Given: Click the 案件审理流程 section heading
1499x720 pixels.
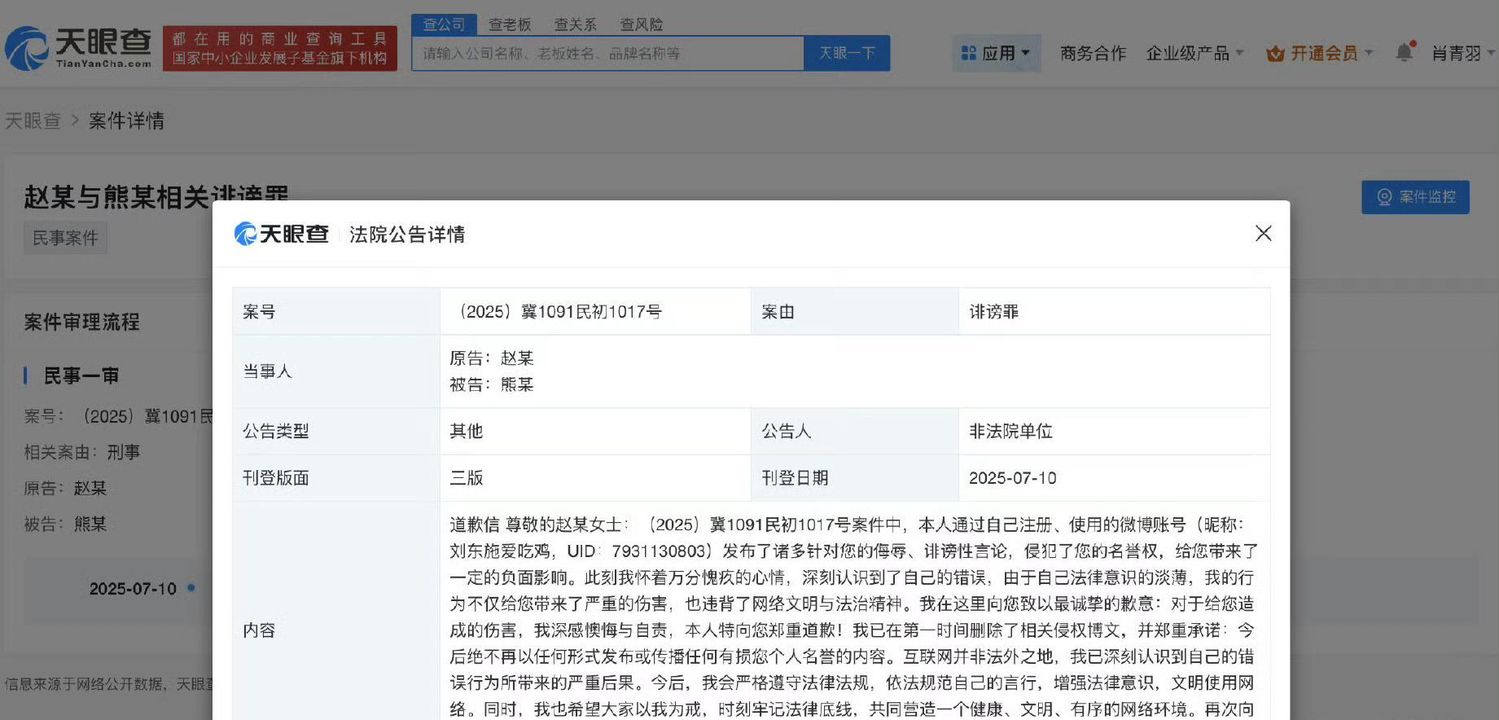Looking at the screenshot, I should pyautogui.click(x=82, y=322).
